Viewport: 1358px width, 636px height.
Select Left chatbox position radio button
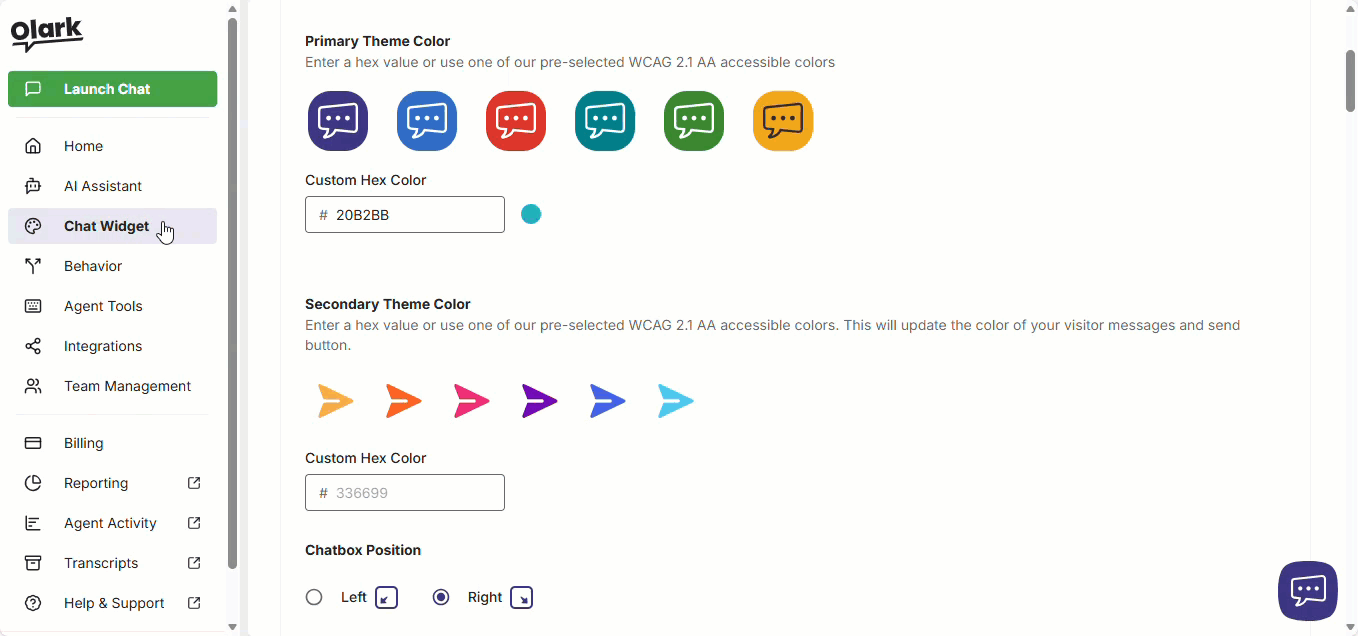point(314,597)
